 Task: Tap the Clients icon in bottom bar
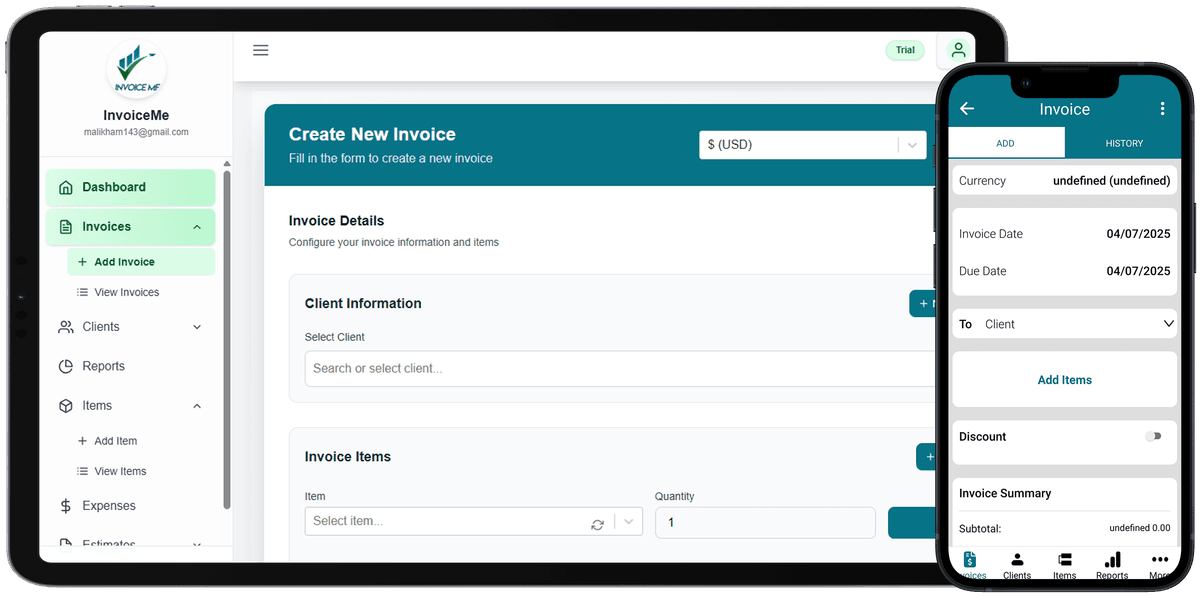tap(1017, 564)
